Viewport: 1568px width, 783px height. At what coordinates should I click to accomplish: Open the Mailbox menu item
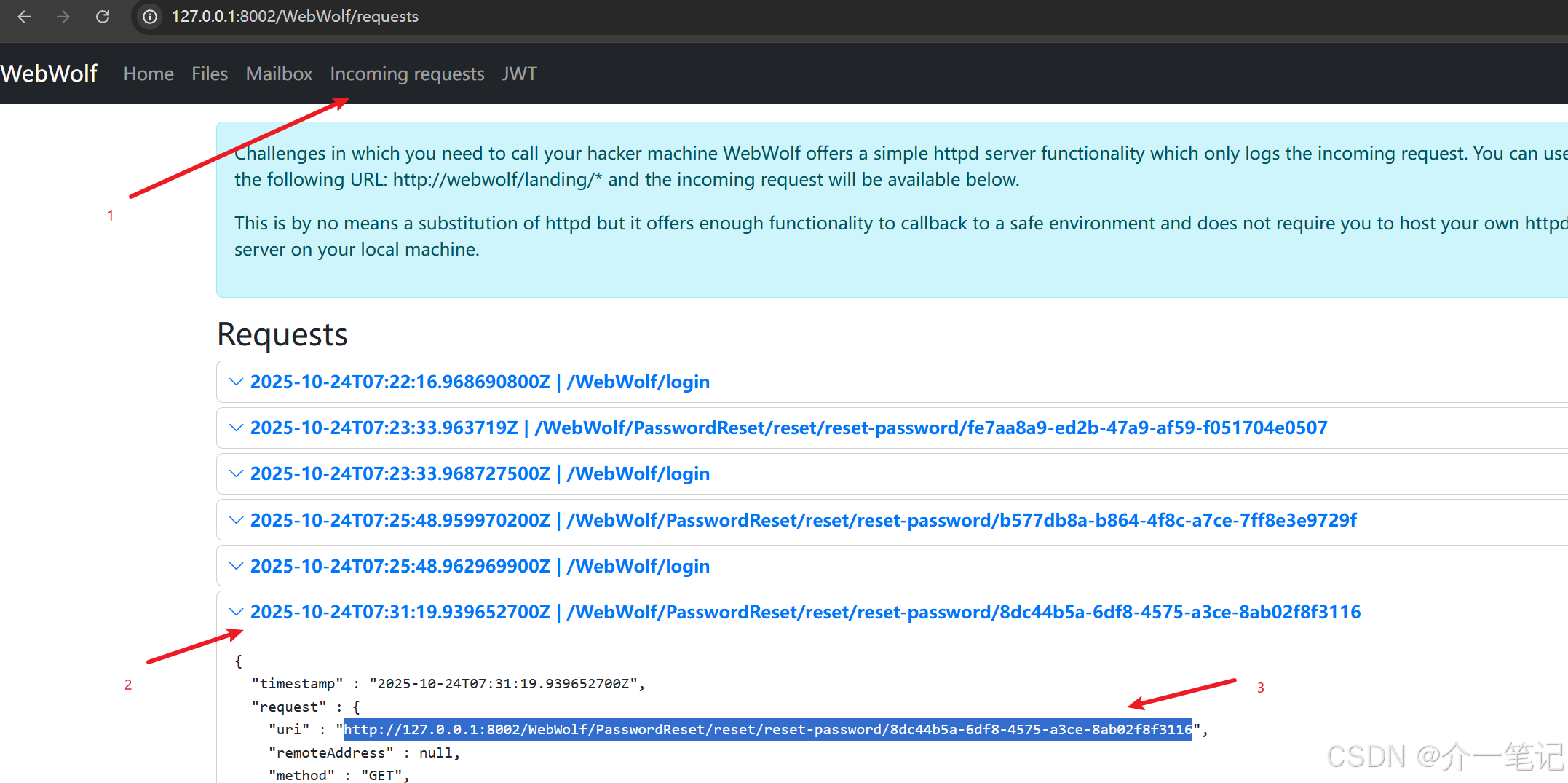click(x=279, y=74)
